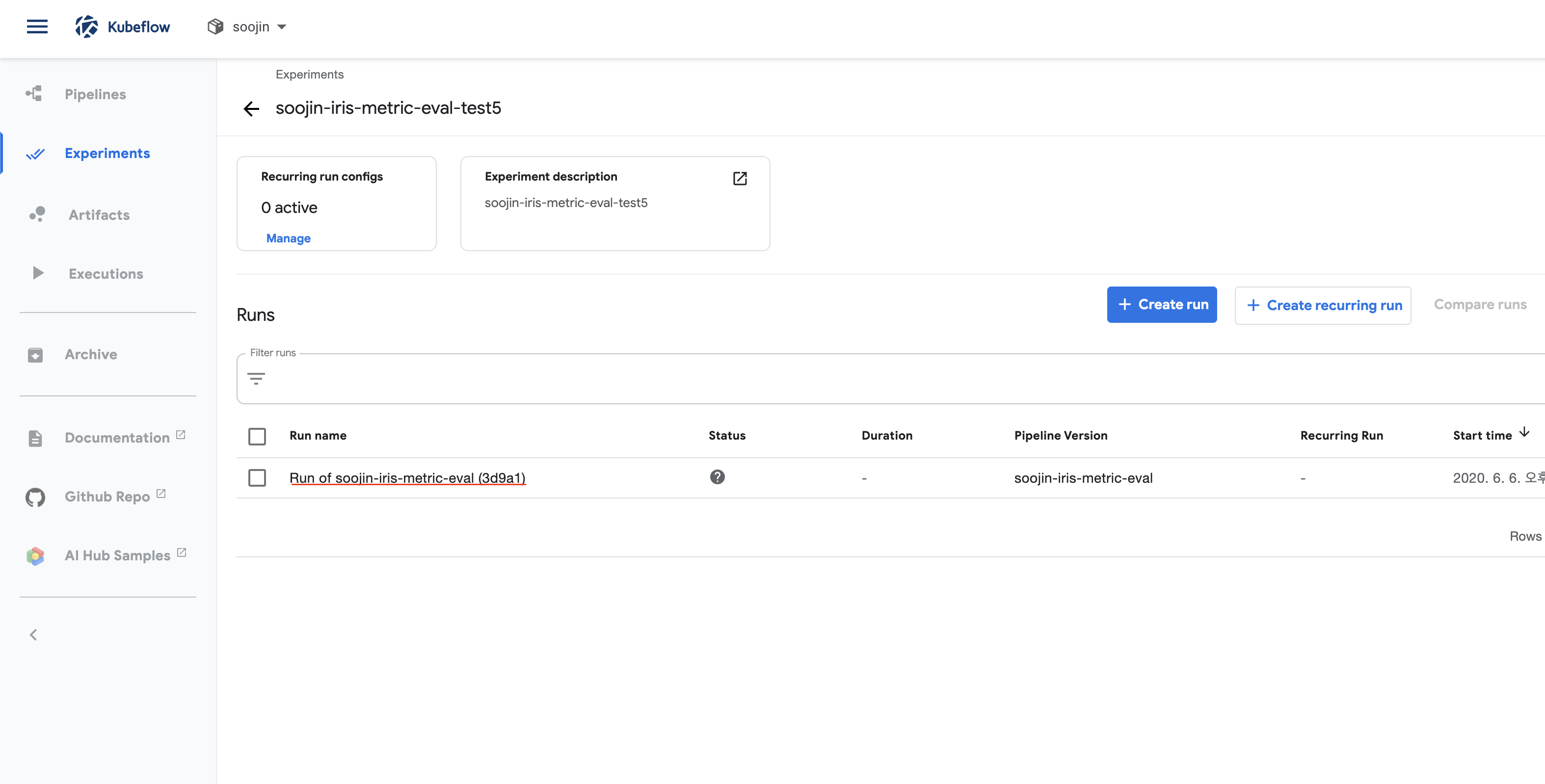Collapse the sidebar with the chevron
The image size is (1545, 784).
click(x=33, y=635)
